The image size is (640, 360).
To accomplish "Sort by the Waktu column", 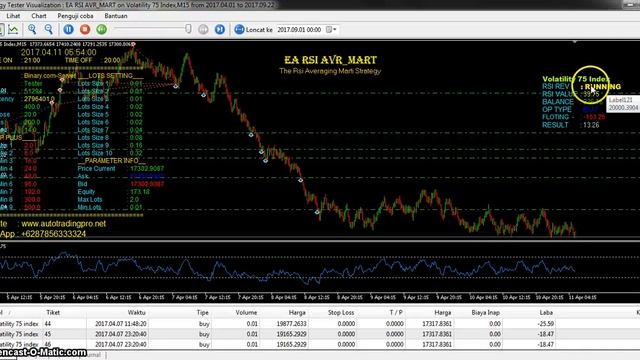I will click(136, 312).
